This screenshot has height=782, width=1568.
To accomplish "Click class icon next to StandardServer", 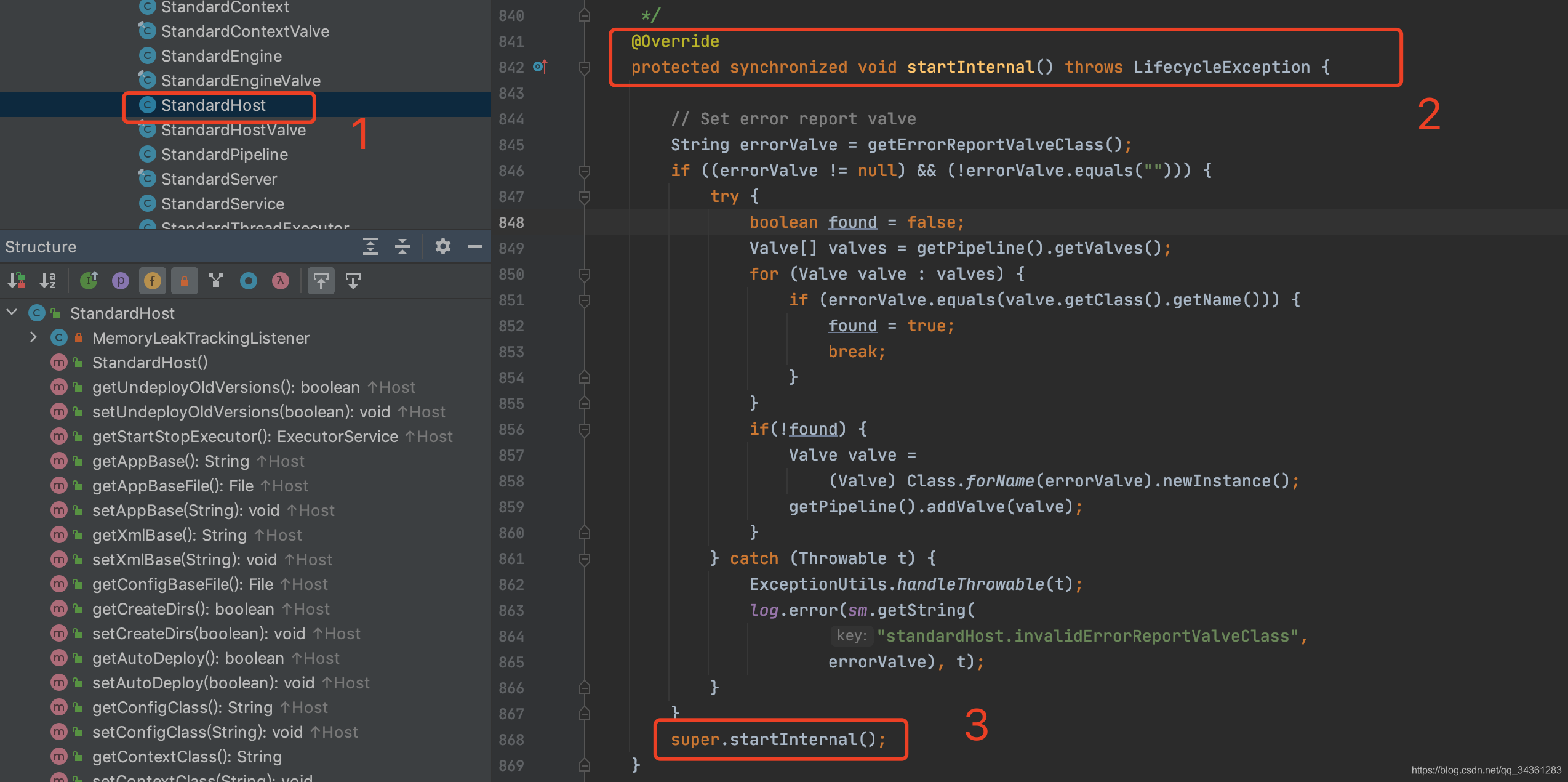I will (x=147, y=179).
